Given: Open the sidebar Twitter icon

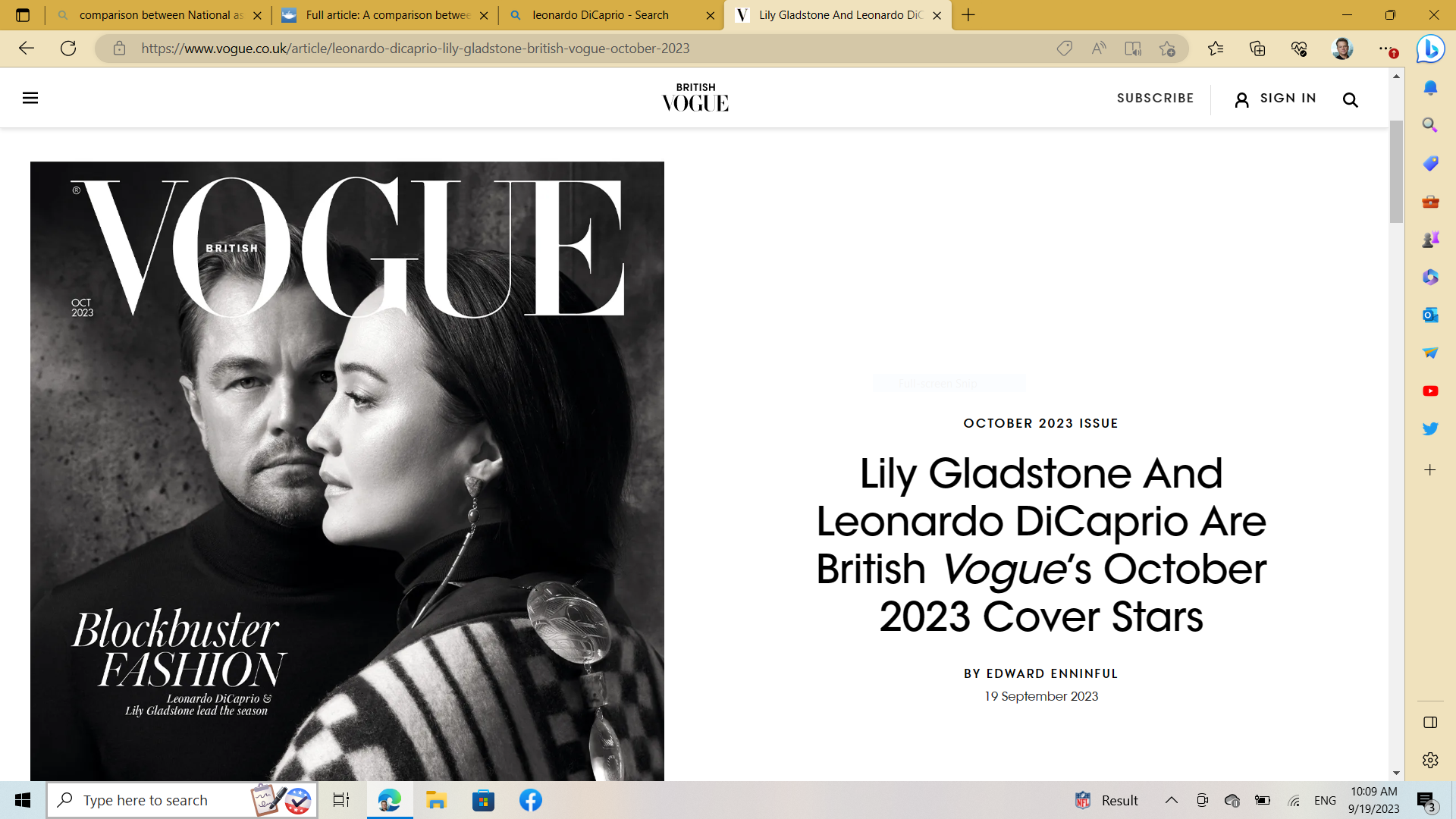Looking at the screenshot, I should pyautogui.click(x=1430, y=428).
